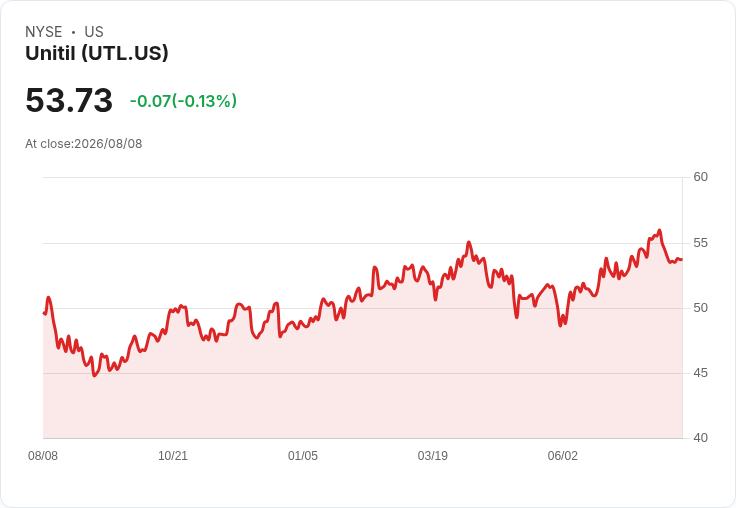Click the 10/21 date on the time axis
The image size is (736, 508).
(173, 456)
